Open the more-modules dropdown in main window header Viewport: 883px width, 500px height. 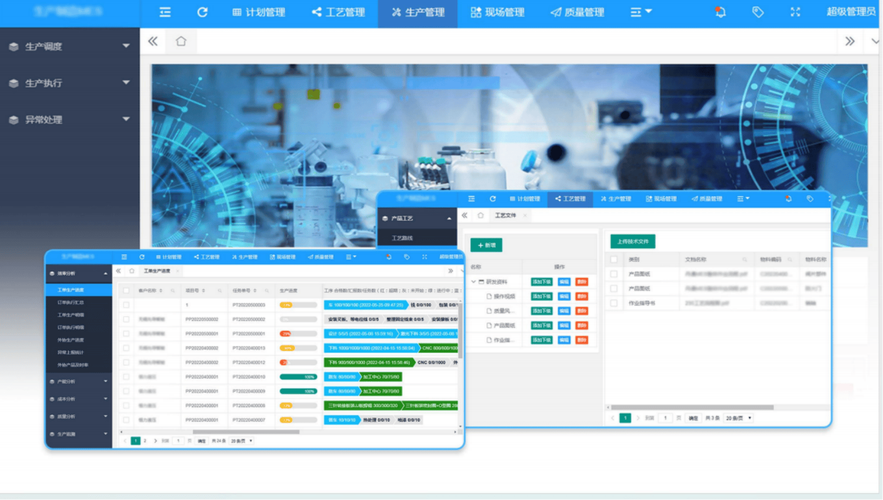coord(641,12)
